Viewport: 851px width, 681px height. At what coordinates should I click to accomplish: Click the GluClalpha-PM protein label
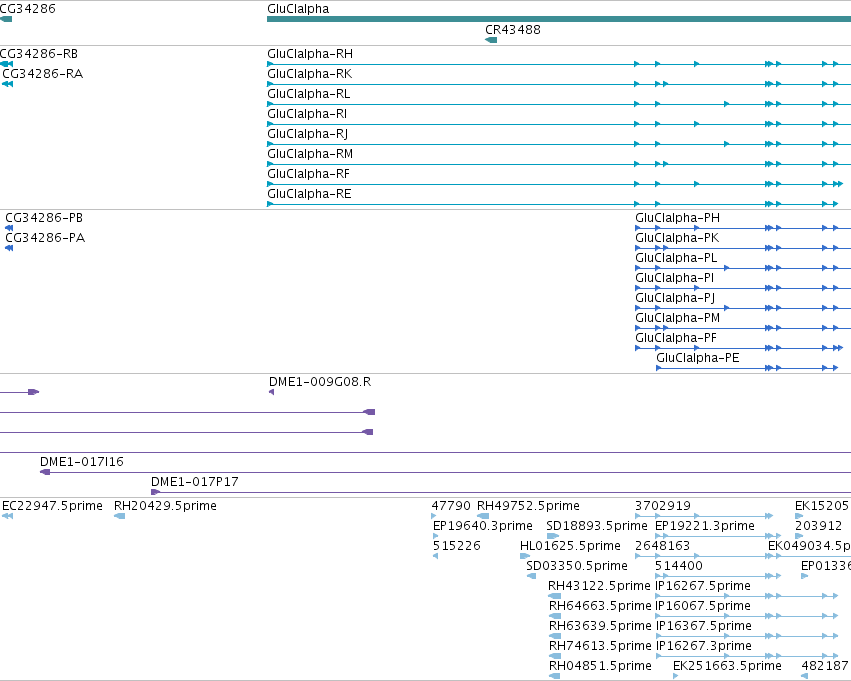pos(677,318)
